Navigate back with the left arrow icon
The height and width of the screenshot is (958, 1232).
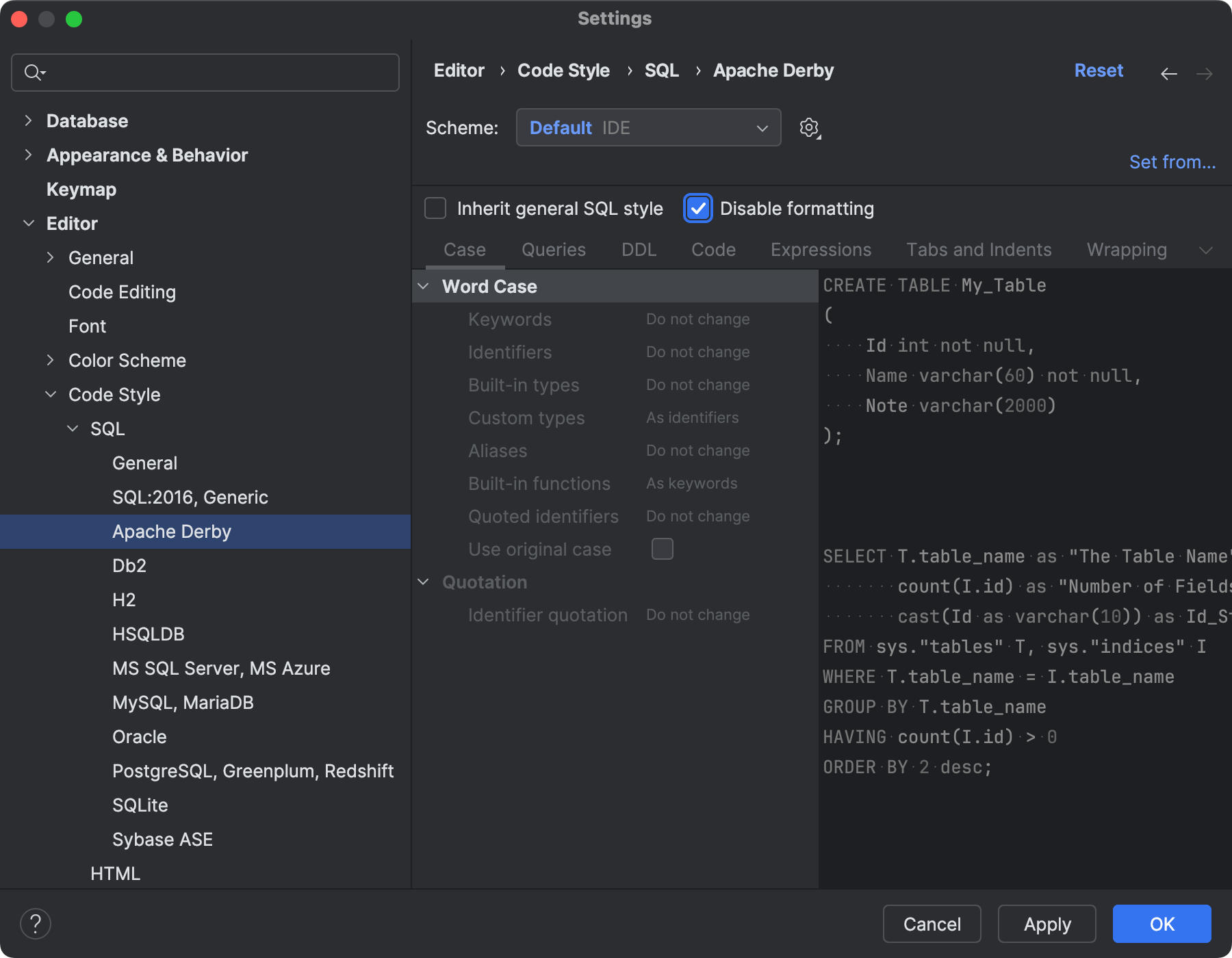click(1168, 73)
